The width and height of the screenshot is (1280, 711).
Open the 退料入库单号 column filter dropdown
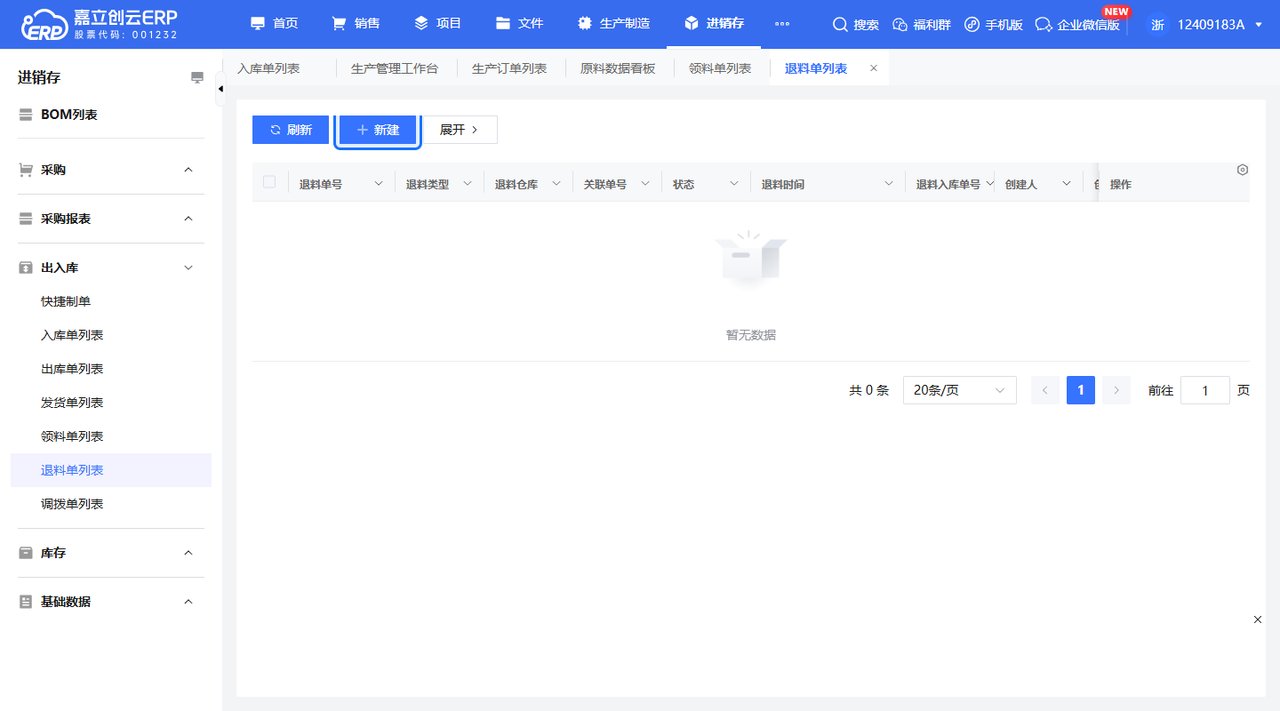(x=990, y=184)
